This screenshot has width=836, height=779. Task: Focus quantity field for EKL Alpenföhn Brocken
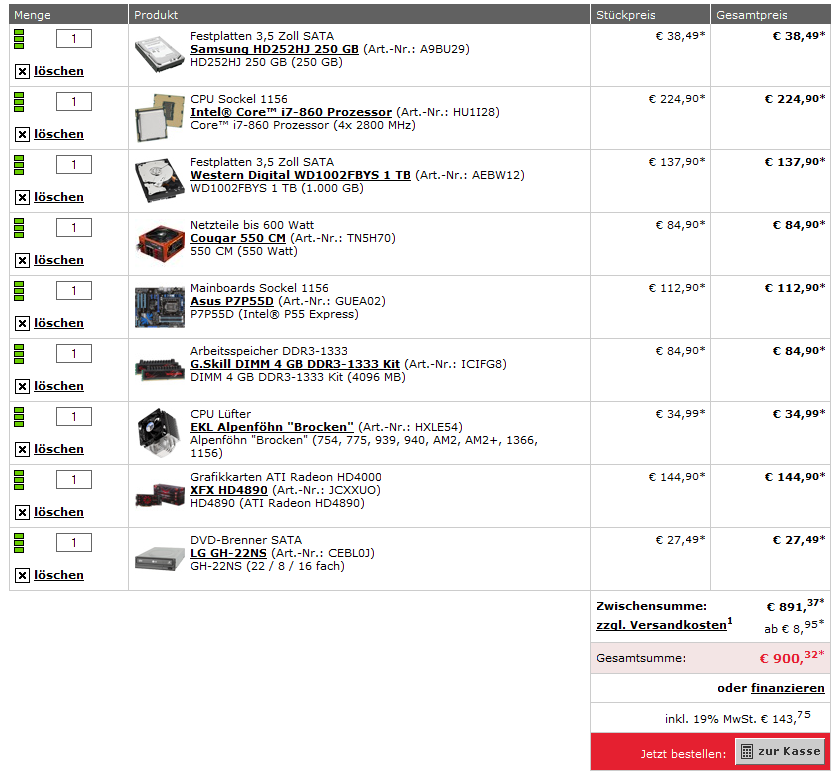pos(74,416)
